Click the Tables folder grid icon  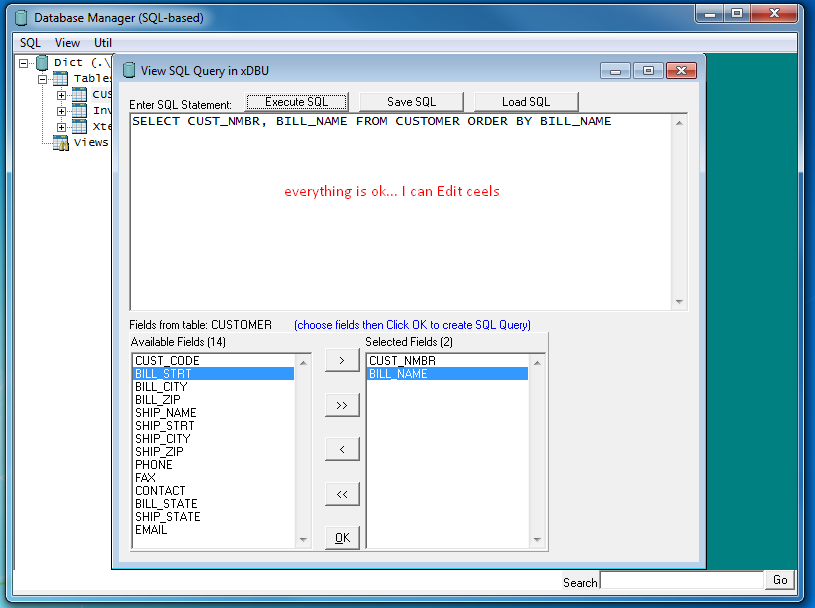click(x=60, y=79)
